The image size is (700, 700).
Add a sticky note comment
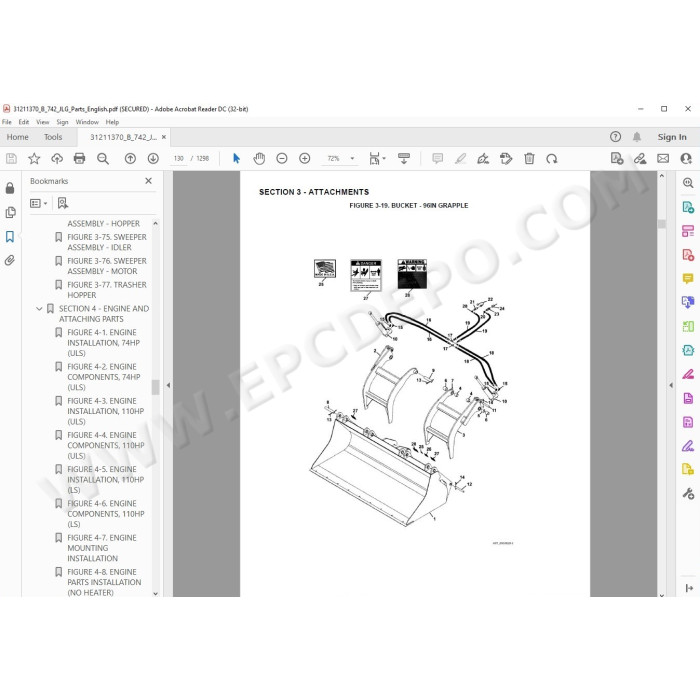click(438, 158)
